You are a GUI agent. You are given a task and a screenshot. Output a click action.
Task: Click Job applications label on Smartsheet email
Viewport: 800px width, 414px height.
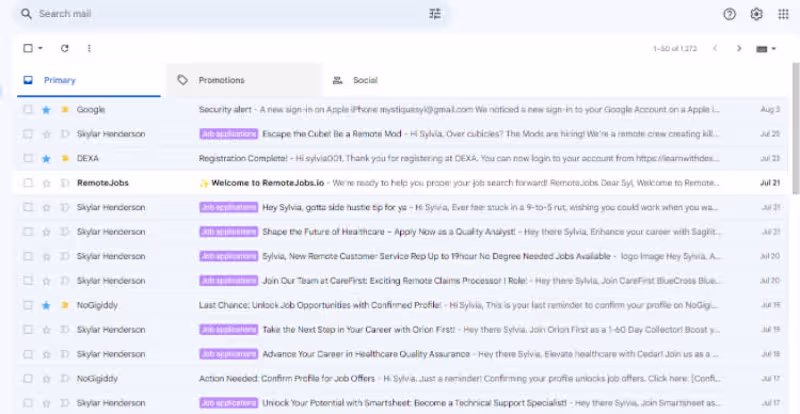click(229, 403)
